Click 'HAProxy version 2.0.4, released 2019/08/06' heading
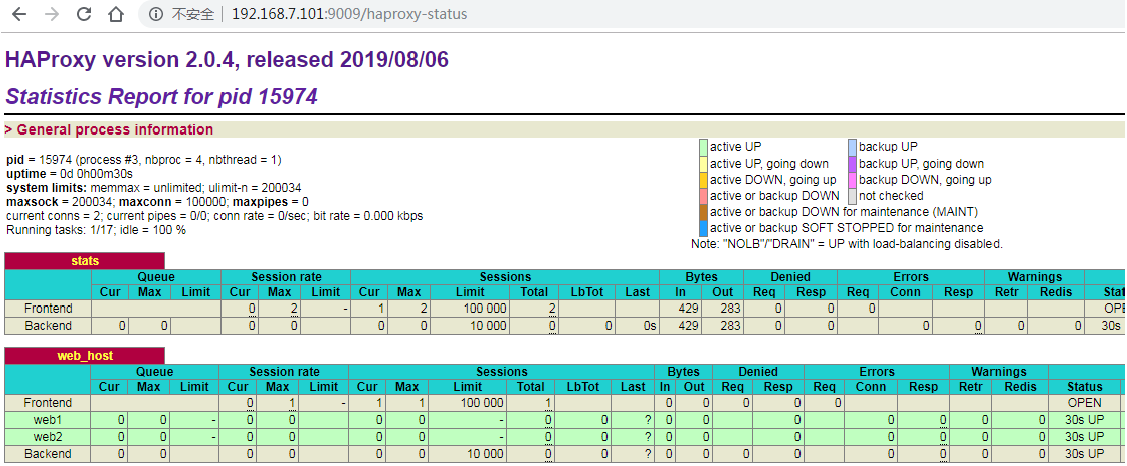 click(x=227, y=60)
